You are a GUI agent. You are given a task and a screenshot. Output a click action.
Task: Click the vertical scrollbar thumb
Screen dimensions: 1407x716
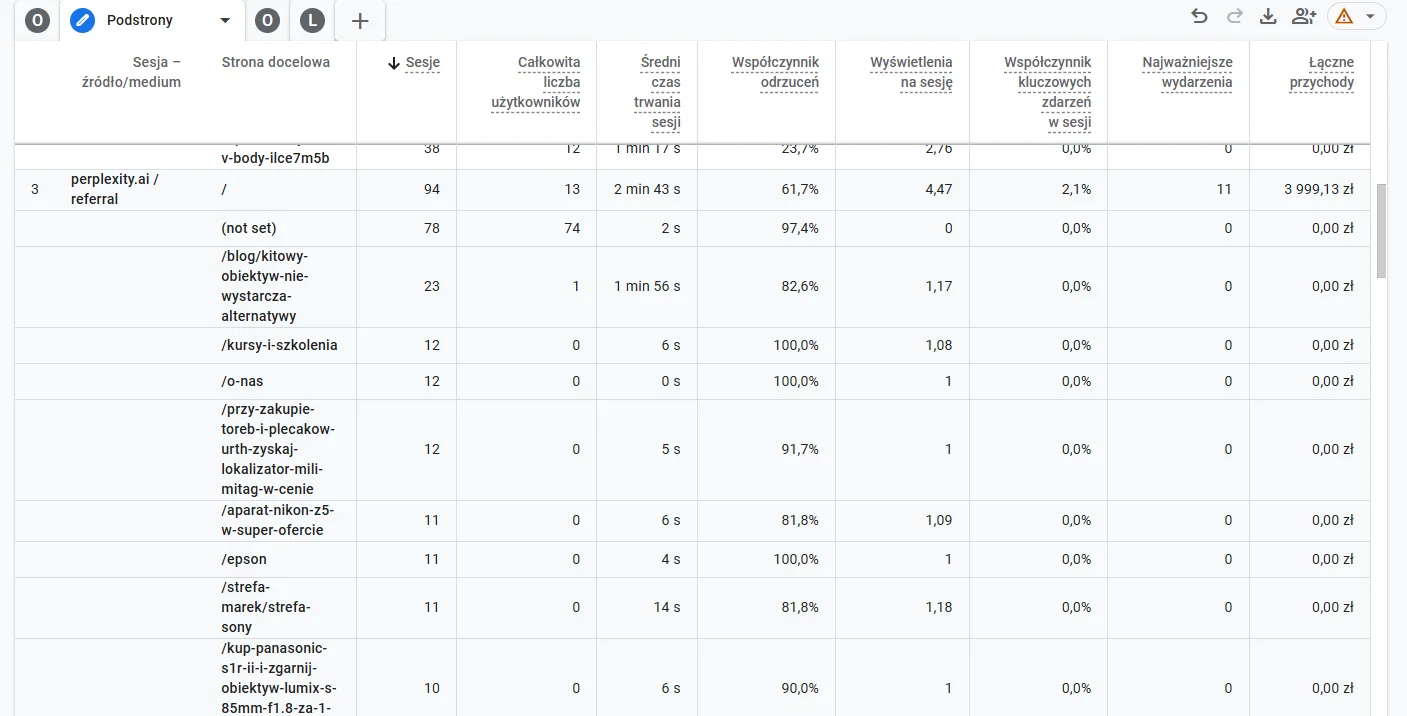click(x=1382, y=230)
